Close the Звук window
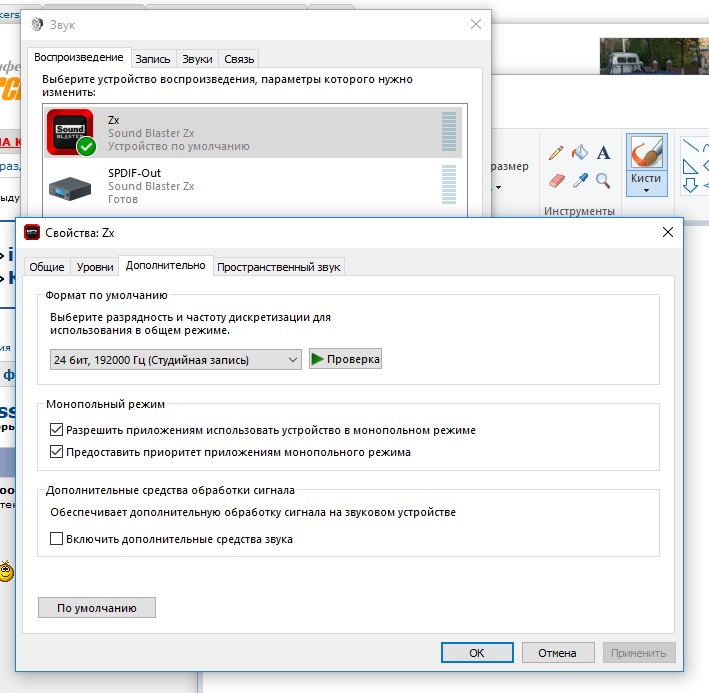The height and width of the screenshot is (693, 709). [476, 24]
